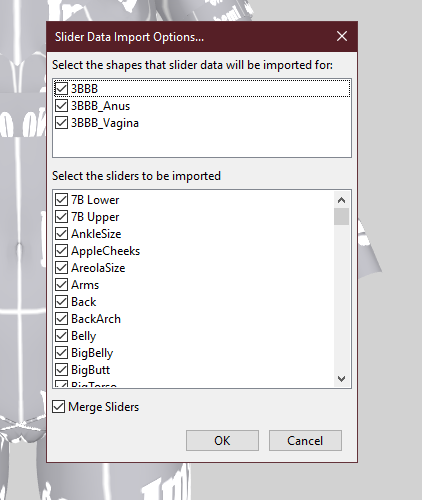Click the slider list scroll down arrow

[x=341, y=379]
